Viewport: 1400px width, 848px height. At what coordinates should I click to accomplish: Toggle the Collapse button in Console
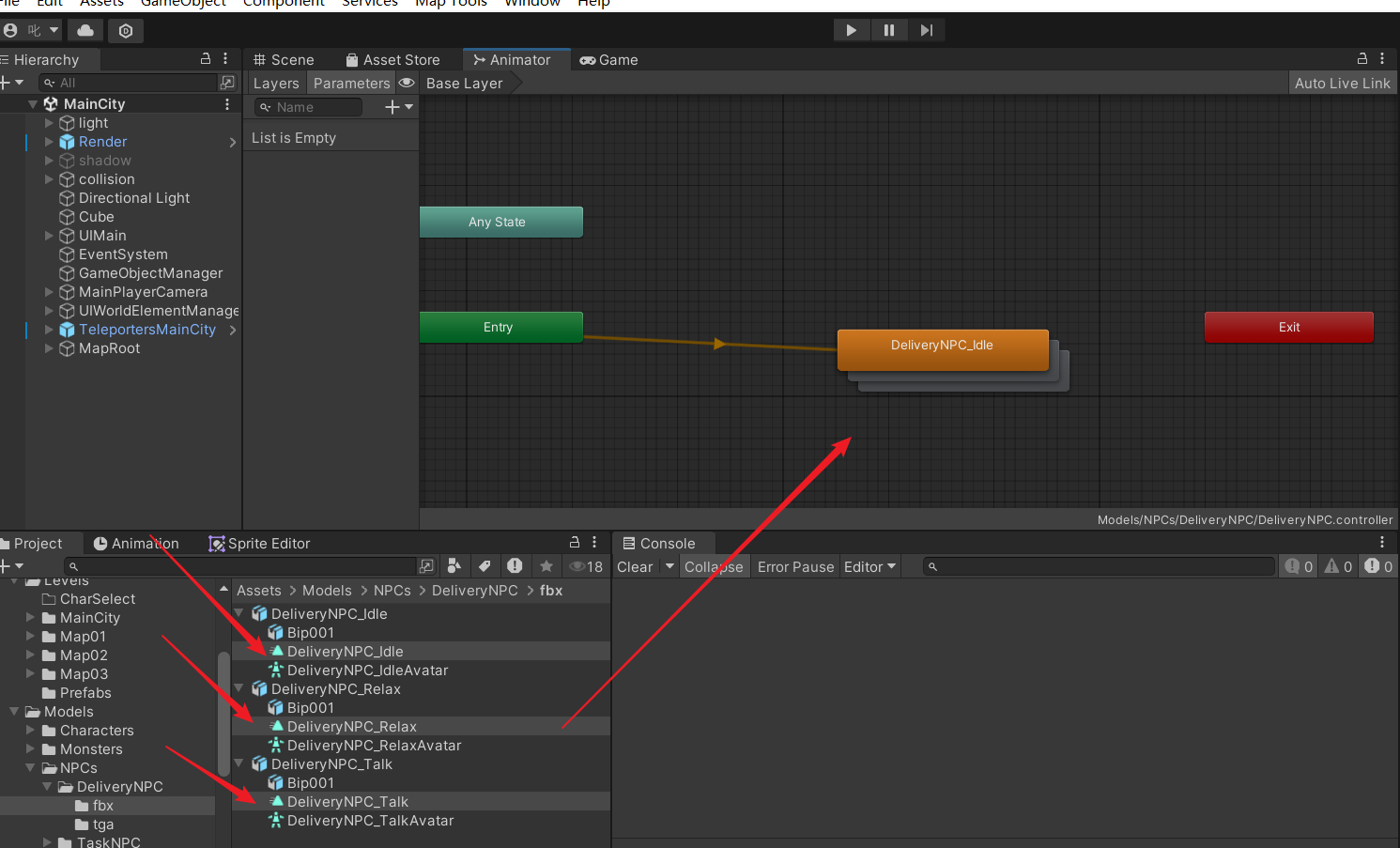coord(713,566)
